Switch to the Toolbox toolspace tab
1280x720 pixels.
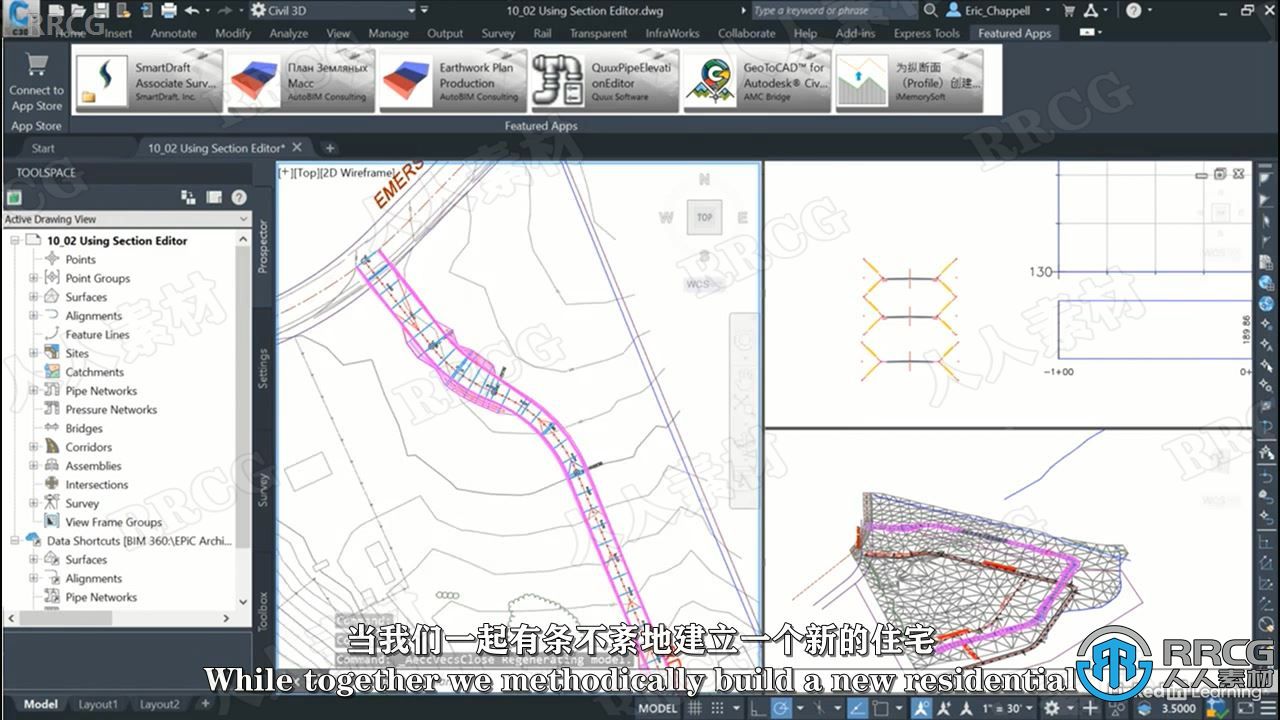click(x=264, y=610)
